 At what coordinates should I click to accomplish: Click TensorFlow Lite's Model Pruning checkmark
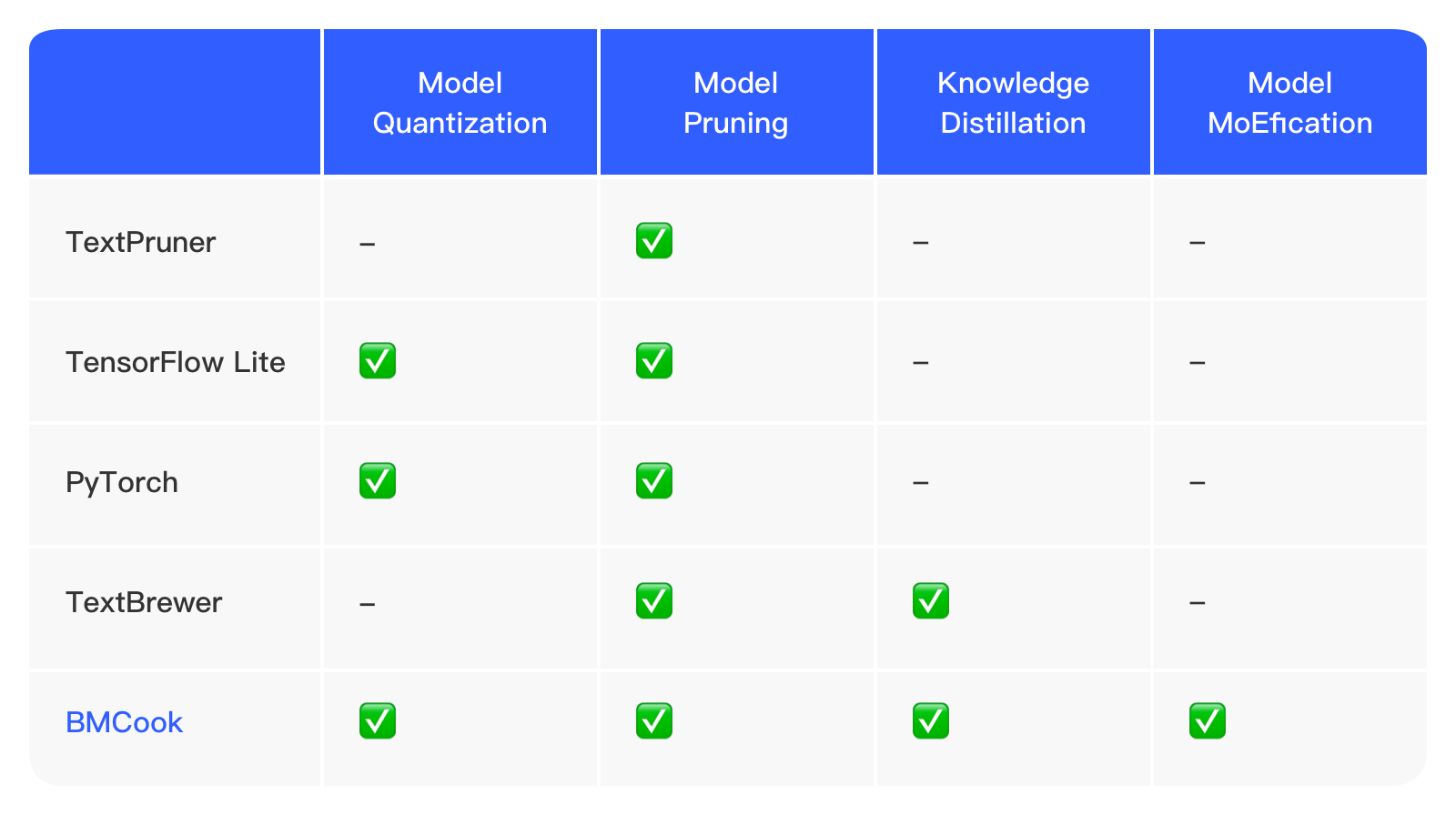(654, 361)
